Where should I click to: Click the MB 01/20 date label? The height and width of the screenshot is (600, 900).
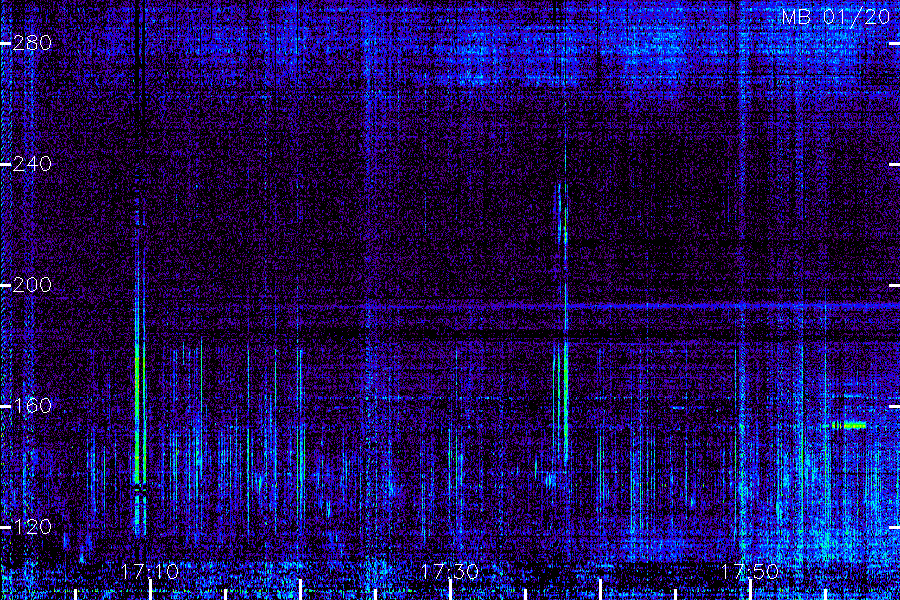coord(836,17)
